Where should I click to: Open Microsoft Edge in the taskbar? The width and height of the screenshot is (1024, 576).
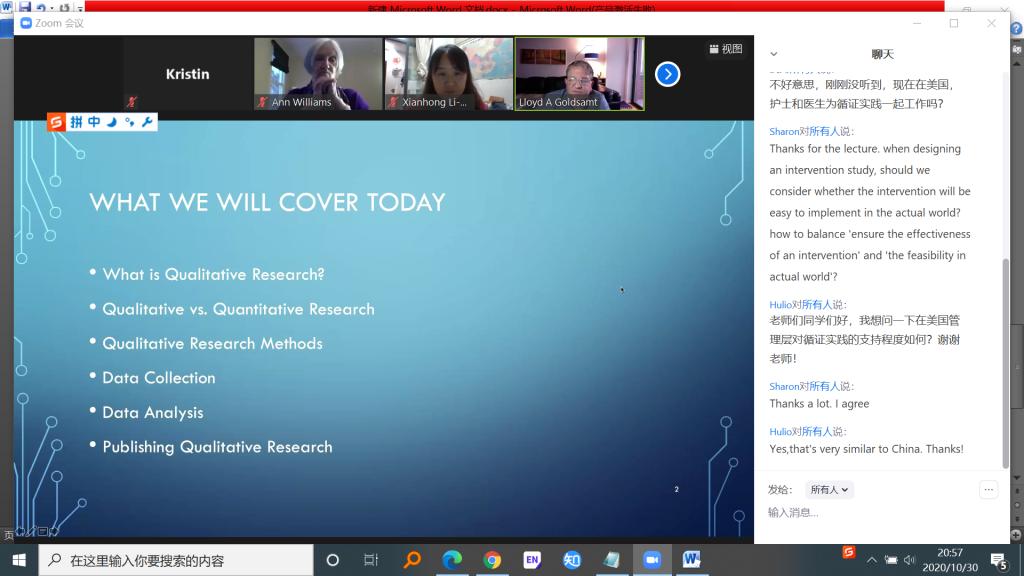tap(452, 560)
